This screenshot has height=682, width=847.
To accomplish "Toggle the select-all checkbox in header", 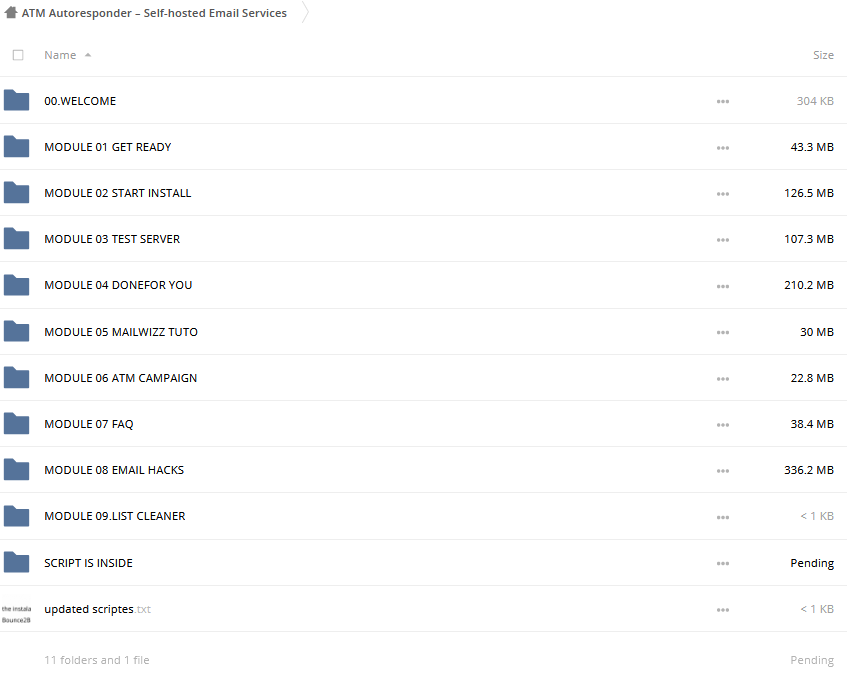I will click(x=18, y=55).
